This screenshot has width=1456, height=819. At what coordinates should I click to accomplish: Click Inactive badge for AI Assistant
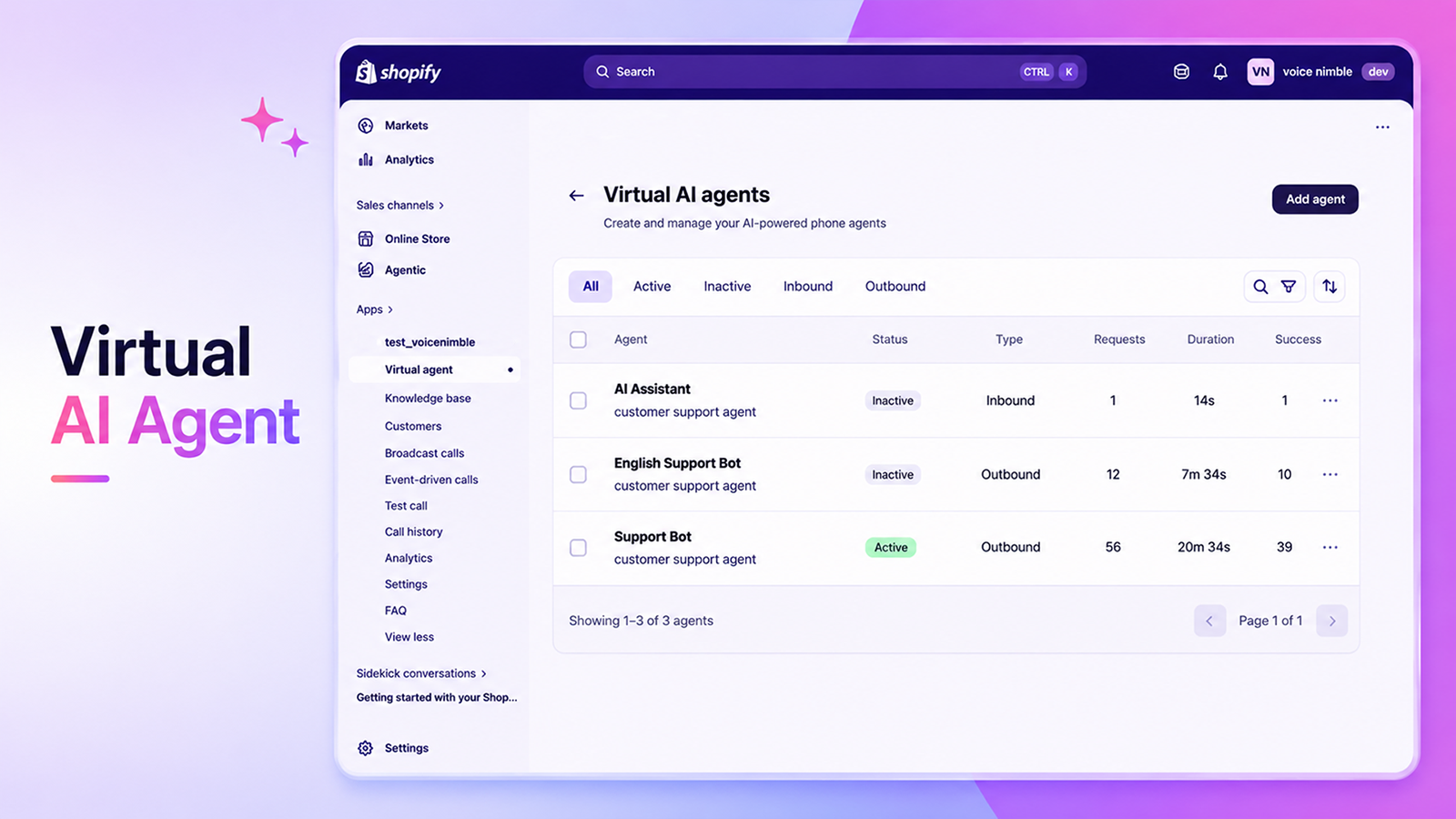(x=893, y=401)
